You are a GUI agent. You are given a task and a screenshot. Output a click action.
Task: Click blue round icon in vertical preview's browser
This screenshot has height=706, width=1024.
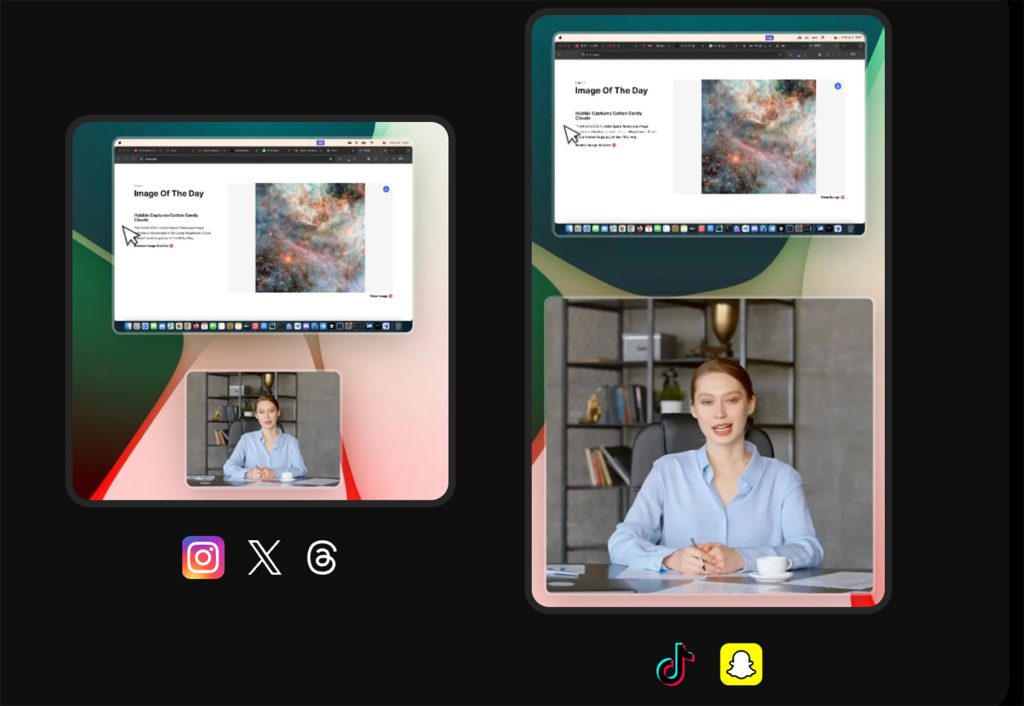(838, 86)
